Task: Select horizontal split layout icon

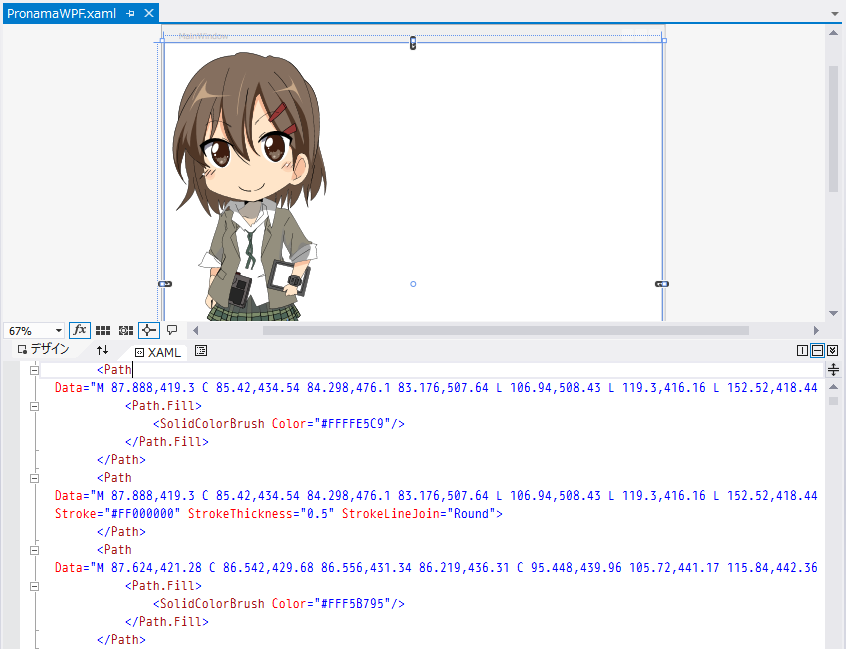Action: (817, 351)
